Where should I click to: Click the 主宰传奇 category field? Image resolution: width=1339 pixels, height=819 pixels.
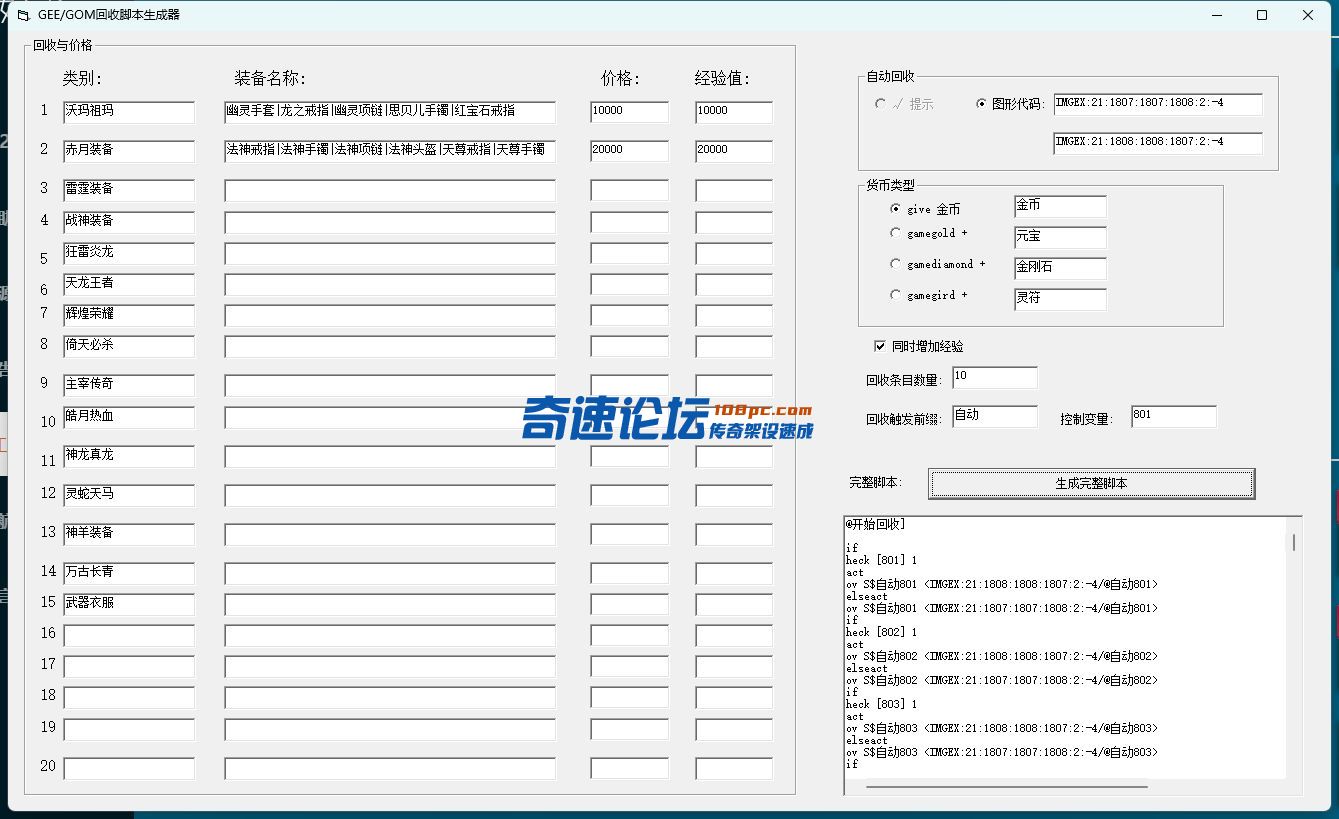[x=129, y=385]
